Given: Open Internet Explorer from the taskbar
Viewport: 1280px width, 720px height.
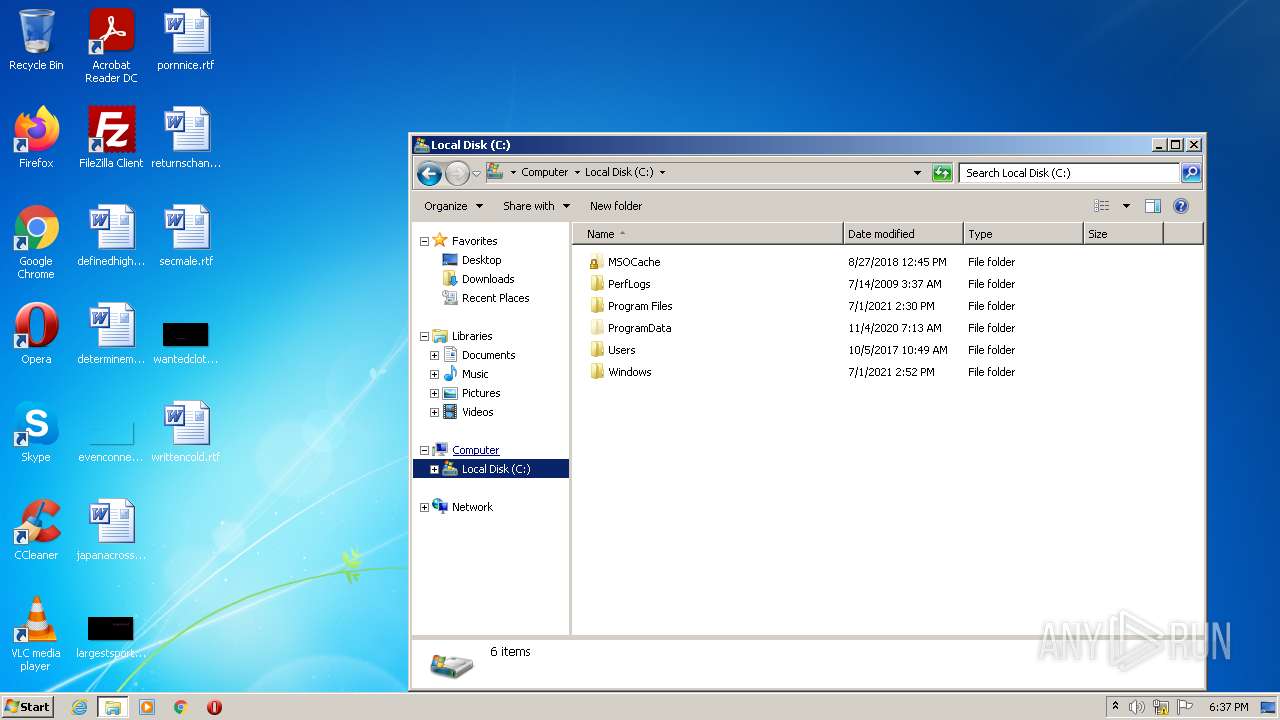Looking at the screenshot, I should [x=79, y=707].
